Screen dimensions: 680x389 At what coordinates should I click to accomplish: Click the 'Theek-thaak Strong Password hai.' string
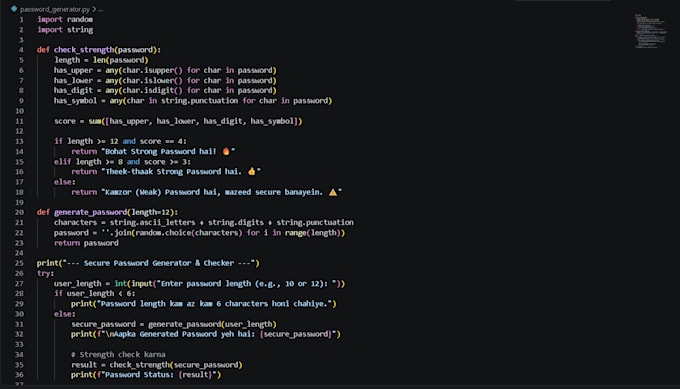(181, 172)
